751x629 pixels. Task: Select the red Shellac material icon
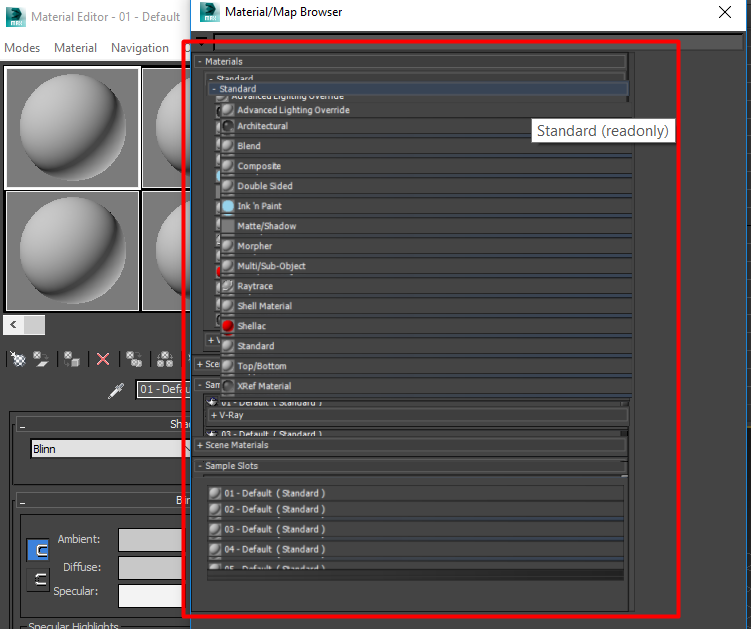[x=228, y=326]
